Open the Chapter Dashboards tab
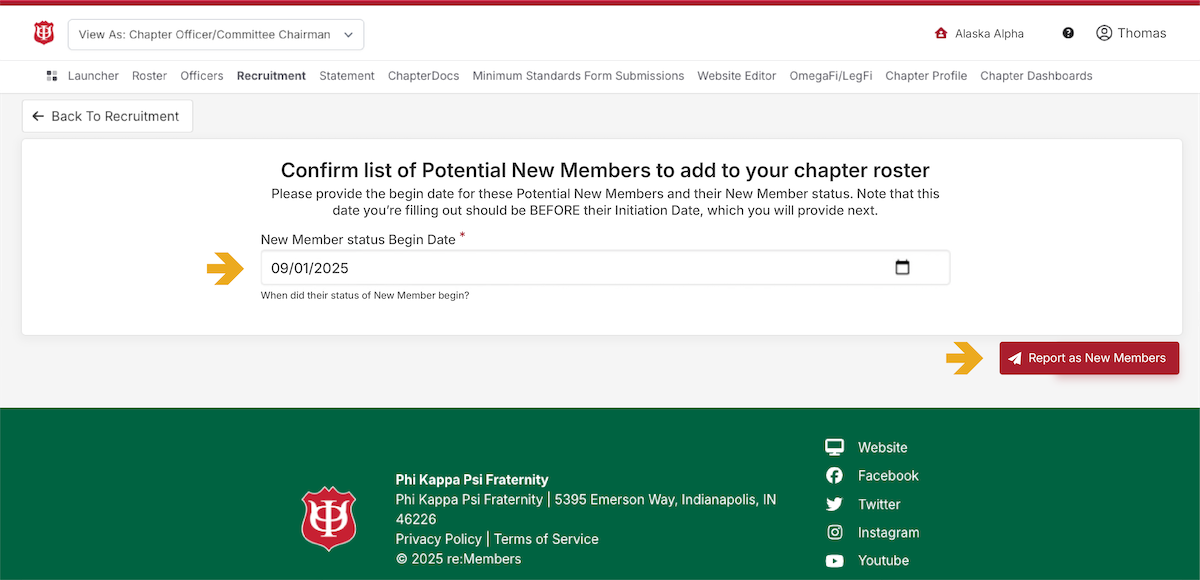The width and height of the screenshot is (1200, 580). coord(1036,76)
